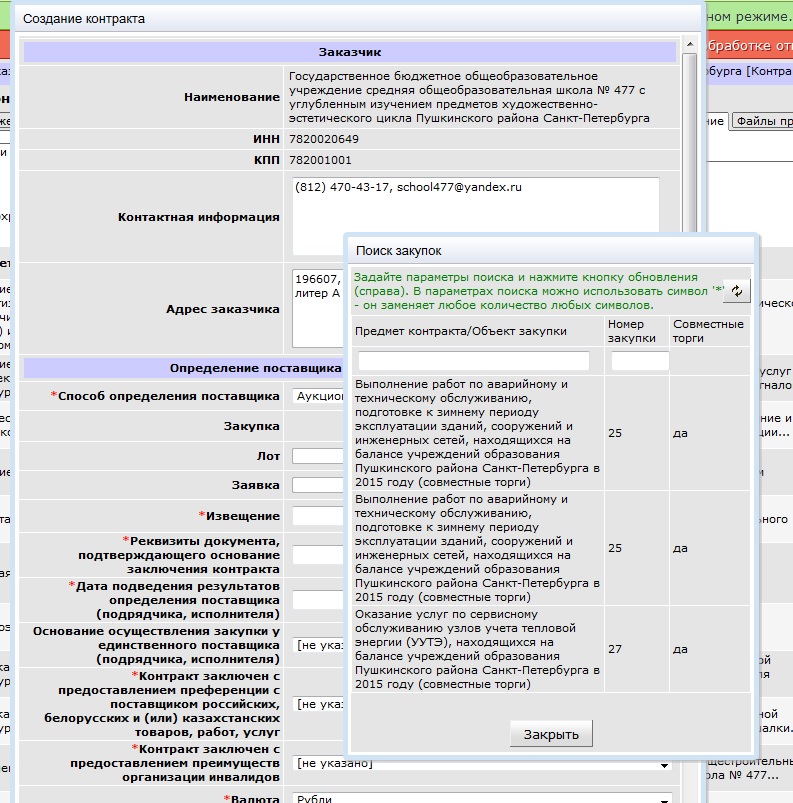Click scroll up arrow of contract form
The image size is (793, 803).
point(690,45)
